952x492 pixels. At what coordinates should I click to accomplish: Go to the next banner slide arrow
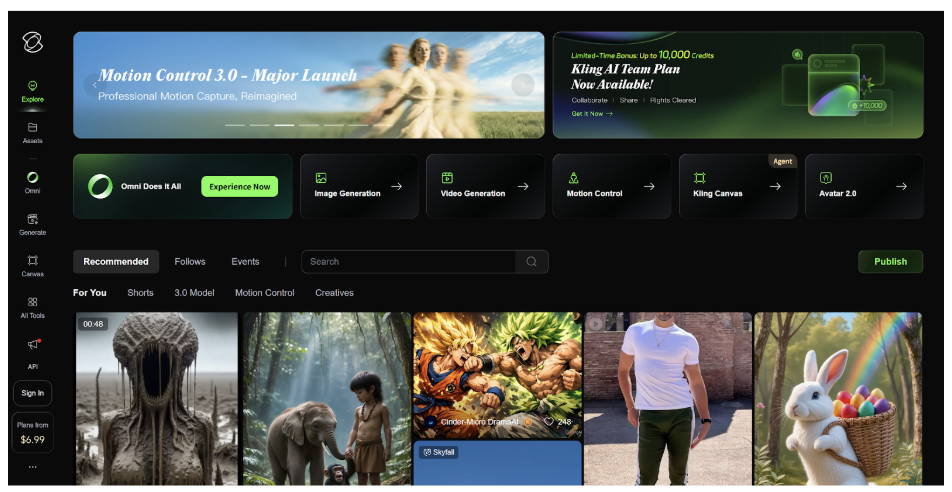[x=522, y=85]
